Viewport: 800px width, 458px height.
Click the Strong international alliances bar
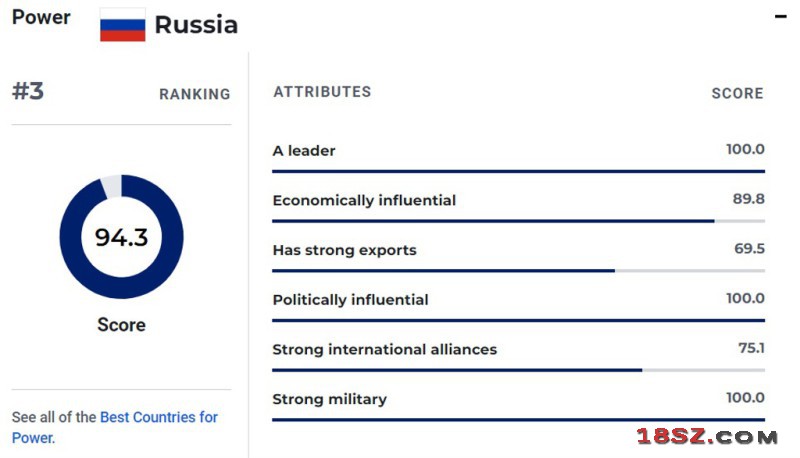[x=518, y=370]
